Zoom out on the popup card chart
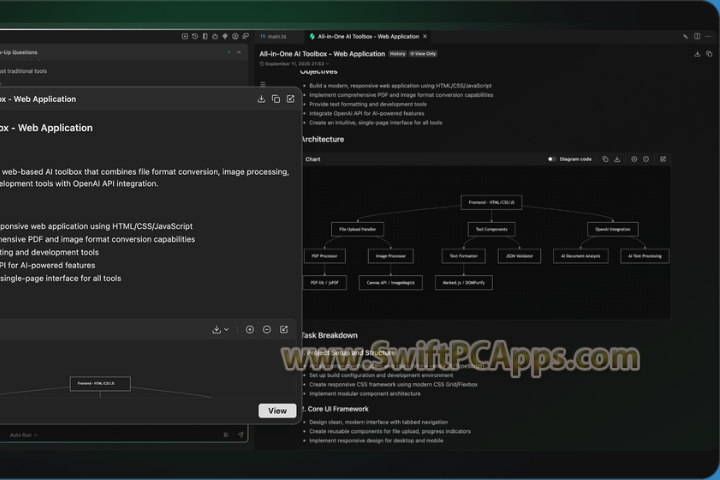The image size is (720, 480). pos(267,329)
